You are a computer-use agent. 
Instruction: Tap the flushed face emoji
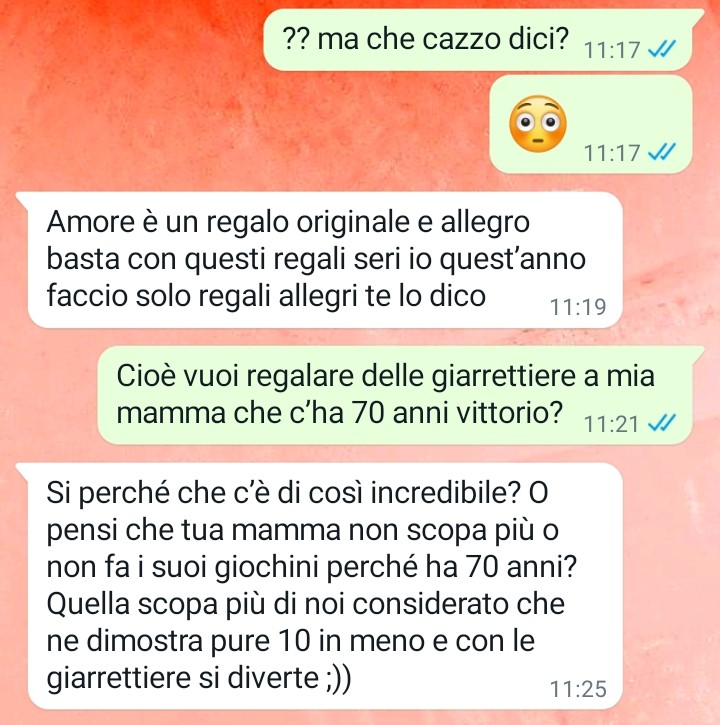537,124
